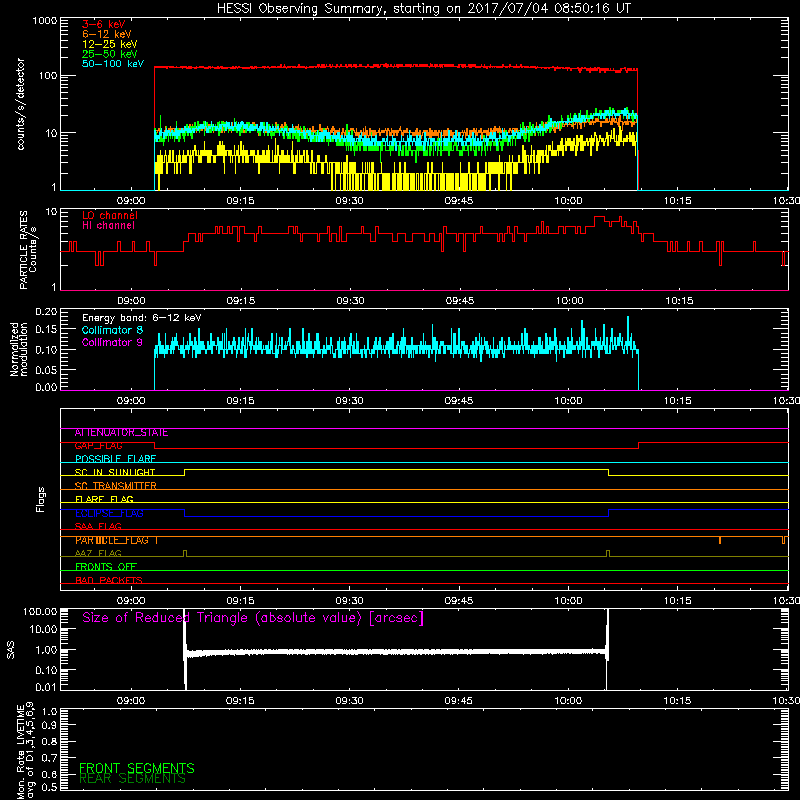Click '10:00' time label under Flags panel

[x=568, y=601]
